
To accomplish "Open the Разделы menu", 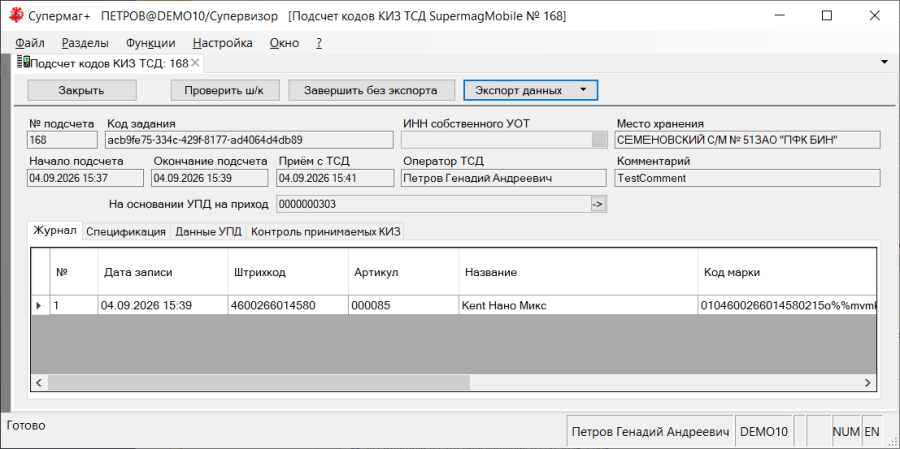I will pyautogui.click(x=86, y=43).
